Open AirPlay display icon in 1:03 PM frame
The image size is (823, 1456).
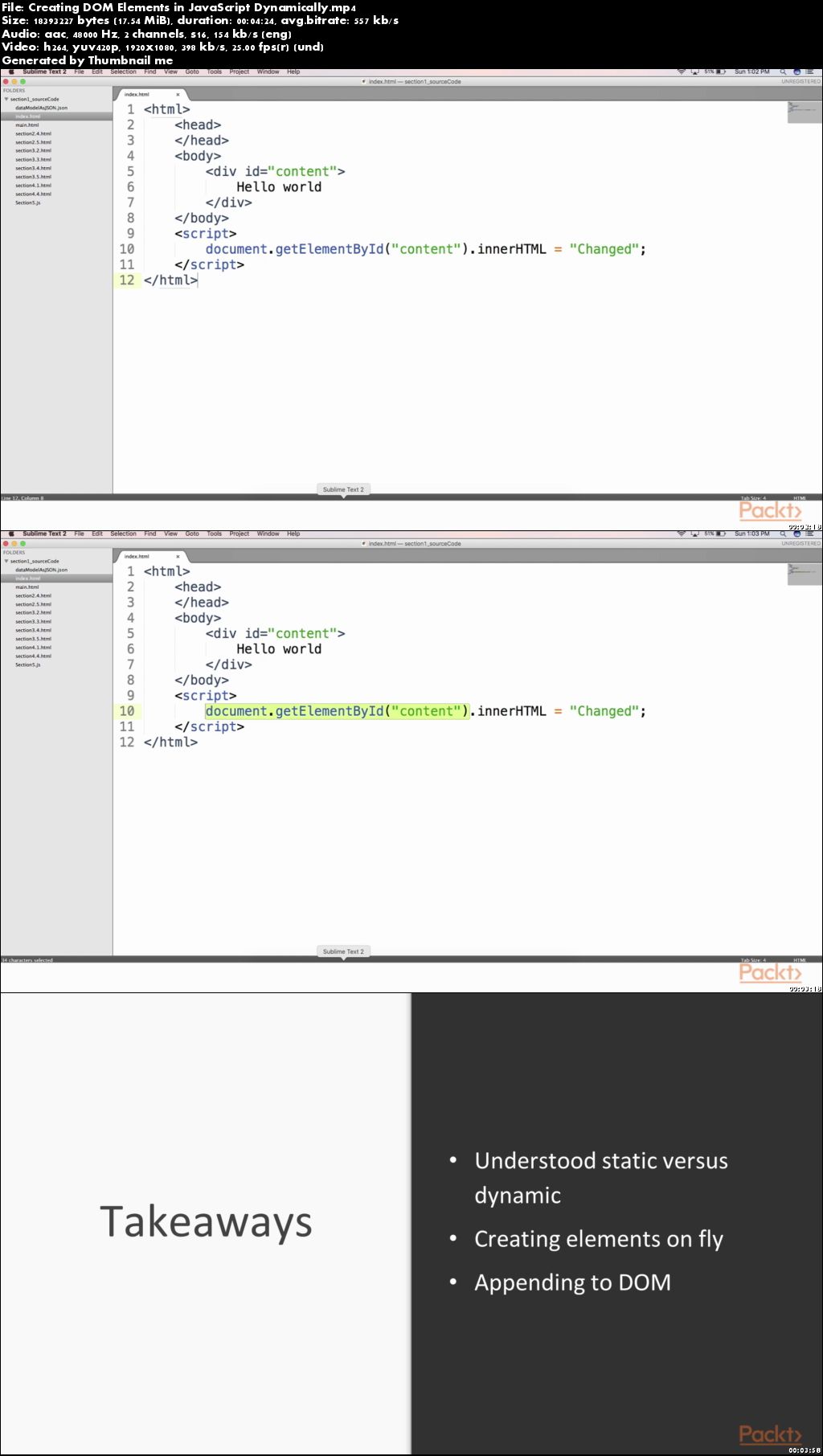(x=695, y=534)
